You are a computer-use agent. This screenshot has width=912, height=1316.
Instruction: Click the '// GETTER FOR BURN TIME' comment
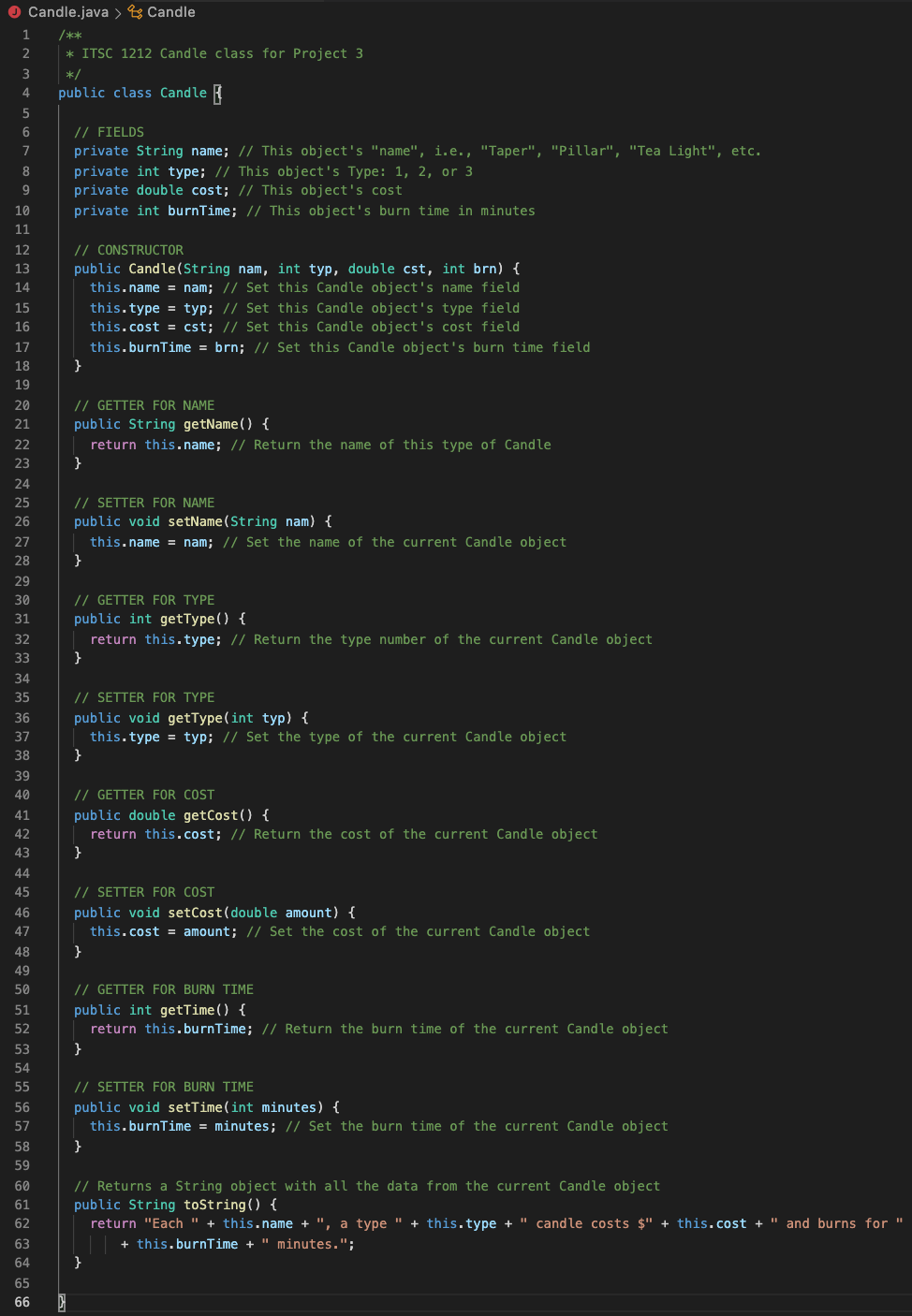(164, 989)
